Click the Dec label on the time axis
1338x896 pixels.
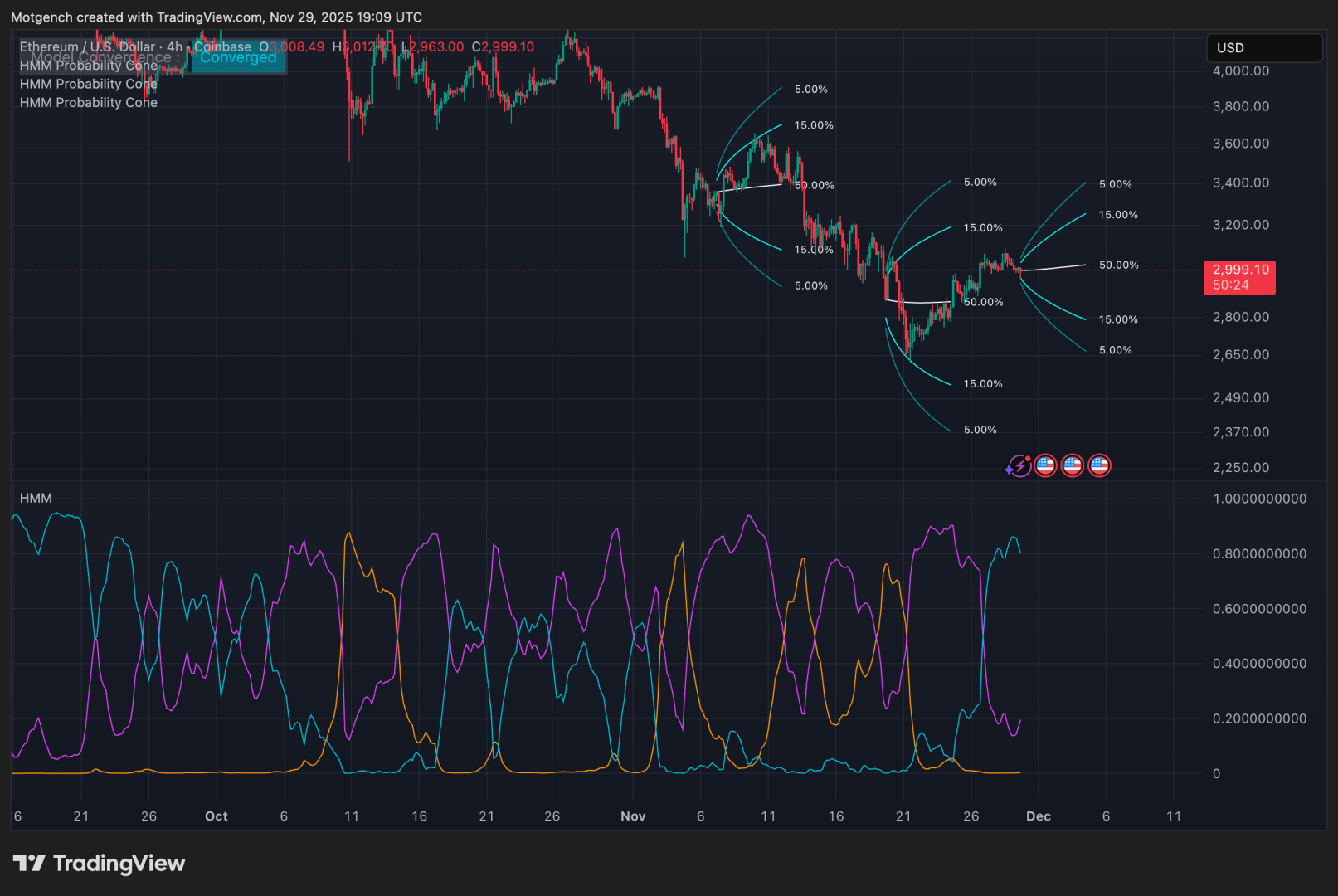coord(1038,816)
